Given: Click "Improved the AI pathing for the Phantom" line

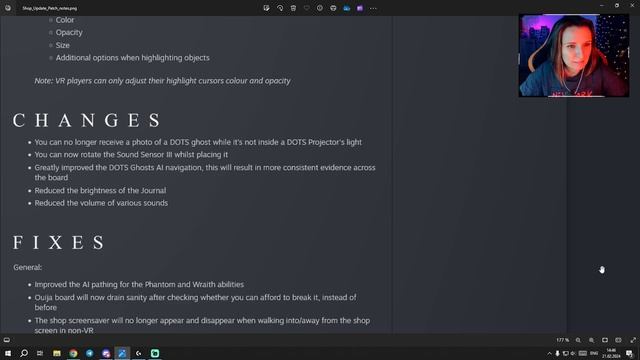Looking at the screenshot, I should pyautogui.click(x=139, y=284).
